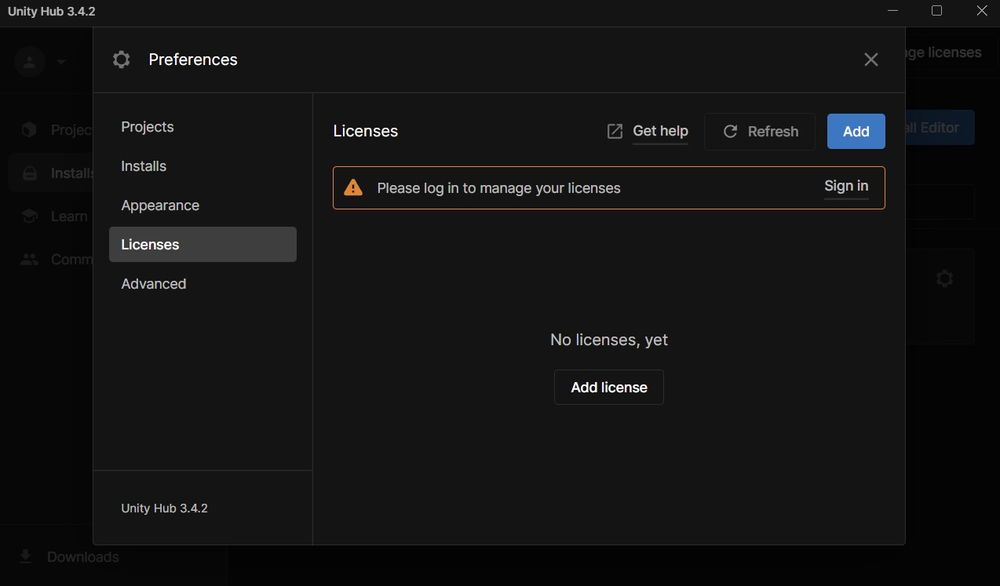Click the circular refresh arrow icon
The width and height of the screenshot is (1000, 586).
(731, 131)
